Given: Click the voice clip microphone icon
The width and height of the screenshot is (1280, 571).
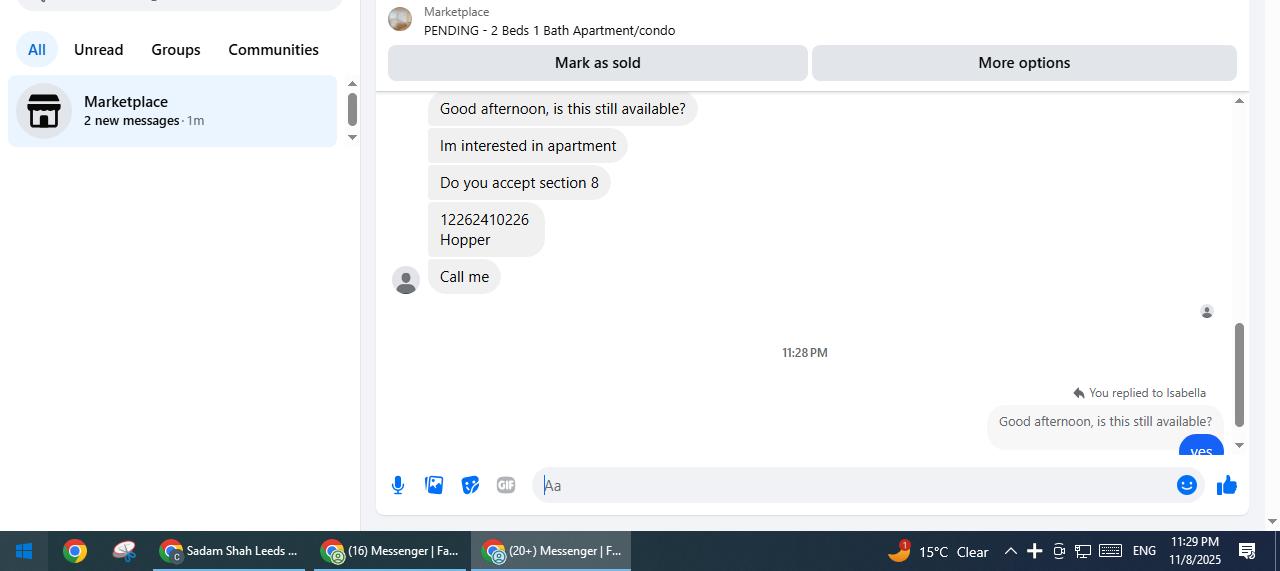Looking at the screenshot, I should coord(398,485).
